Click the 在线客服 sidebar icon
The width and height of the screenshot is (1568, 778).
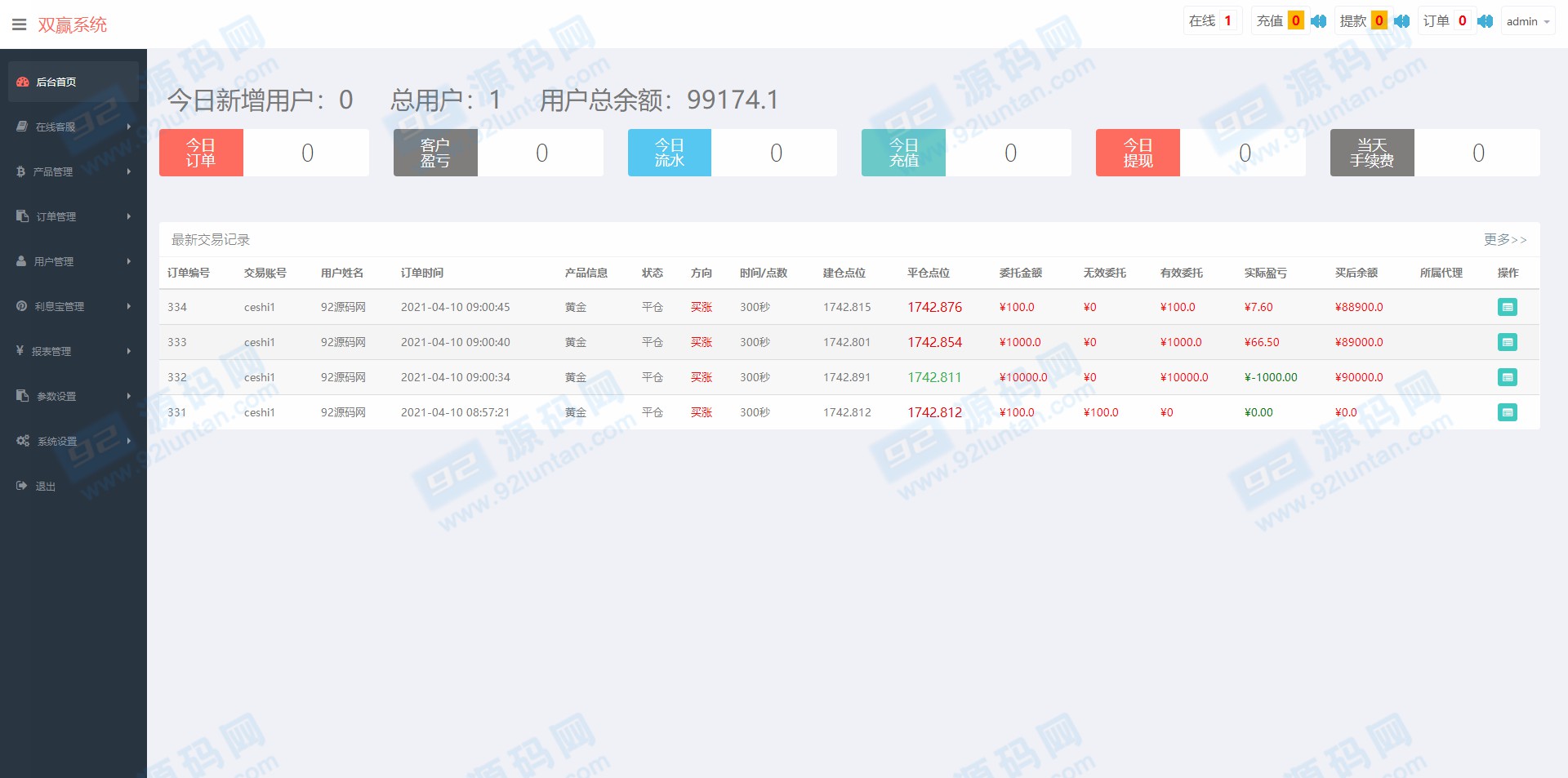[x=22, y=127]
